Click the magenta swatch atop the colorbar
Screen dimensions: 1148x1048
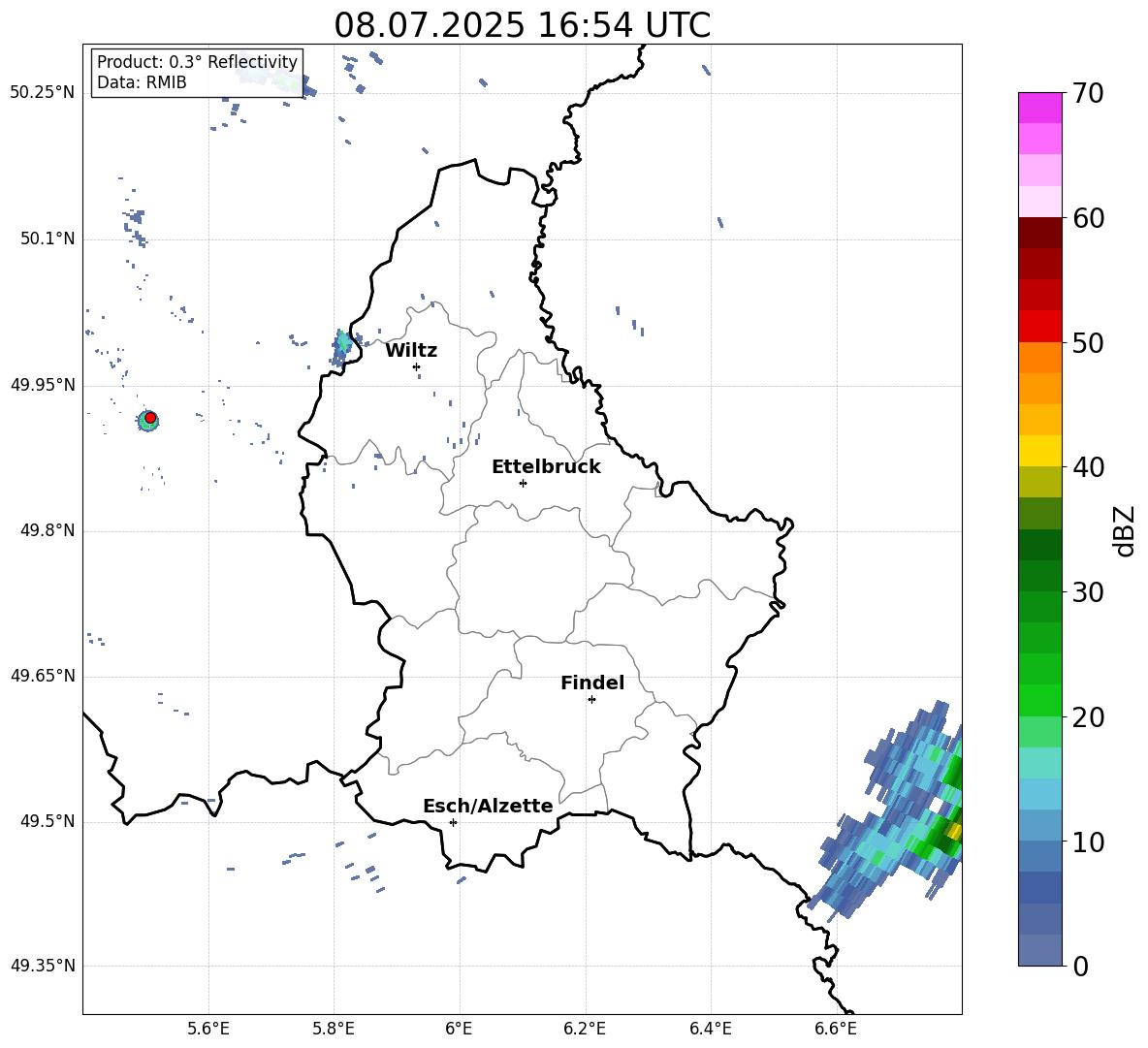(x=1039, y=109)
